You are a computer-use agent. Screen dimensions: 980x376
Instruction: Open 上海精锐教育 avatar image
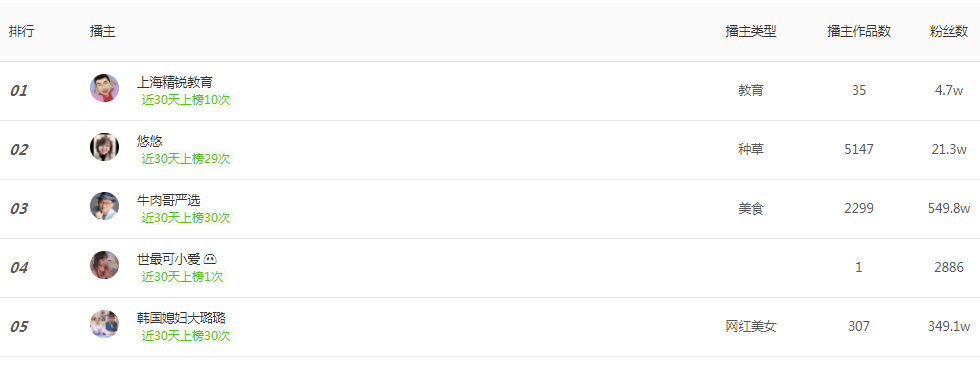coord(104,88)
